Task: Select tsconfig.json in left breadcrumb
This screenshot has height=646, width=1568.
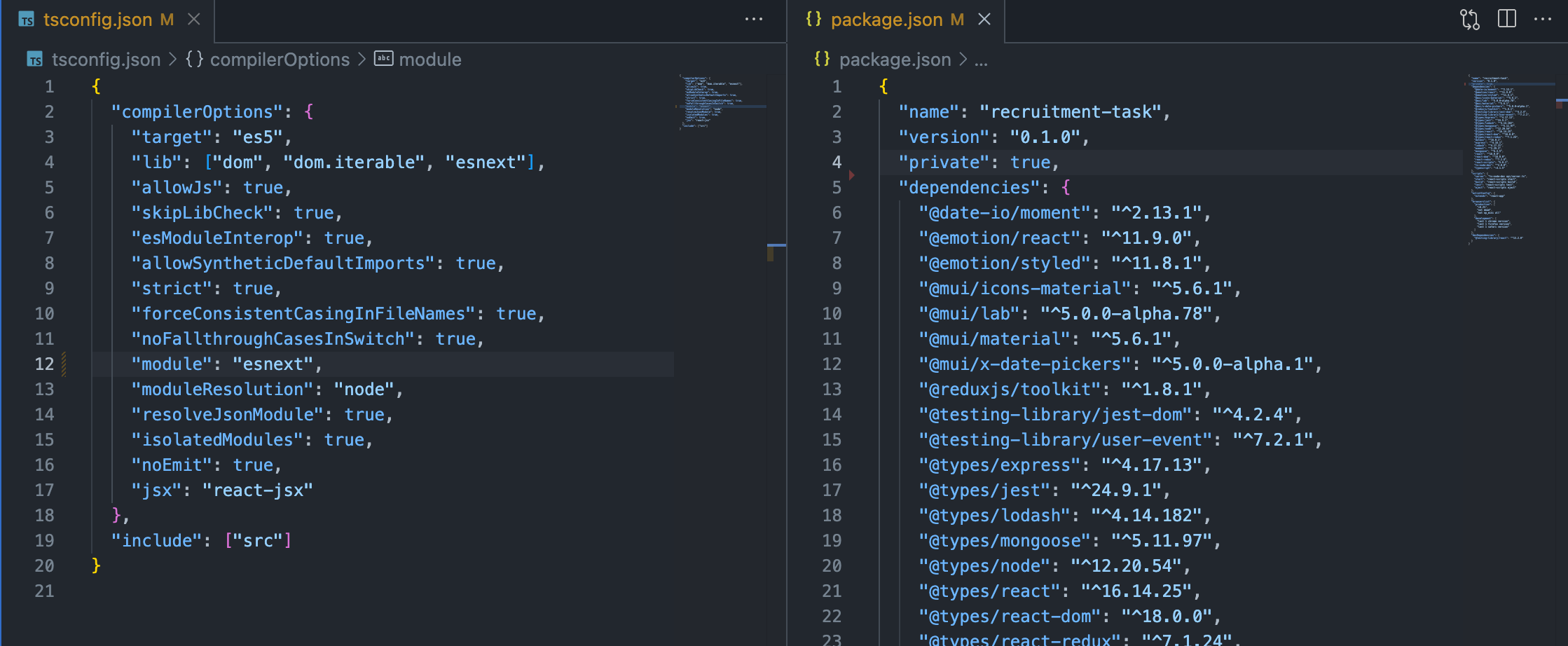Action: tap(106, 60)
